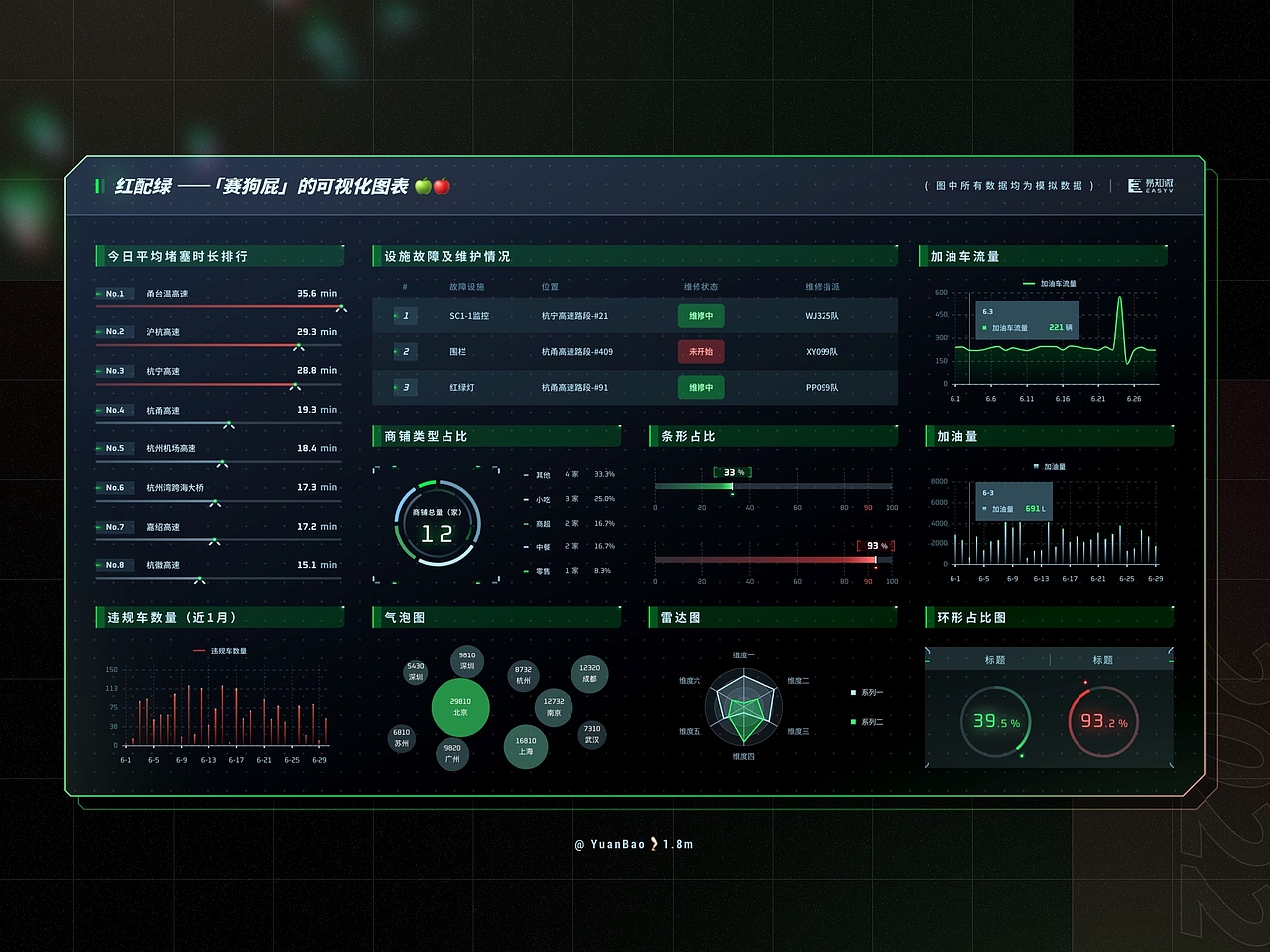Toggle shop type legend 中餐
This screenshot has height=952, width=1270.
[x=537, y=547]
